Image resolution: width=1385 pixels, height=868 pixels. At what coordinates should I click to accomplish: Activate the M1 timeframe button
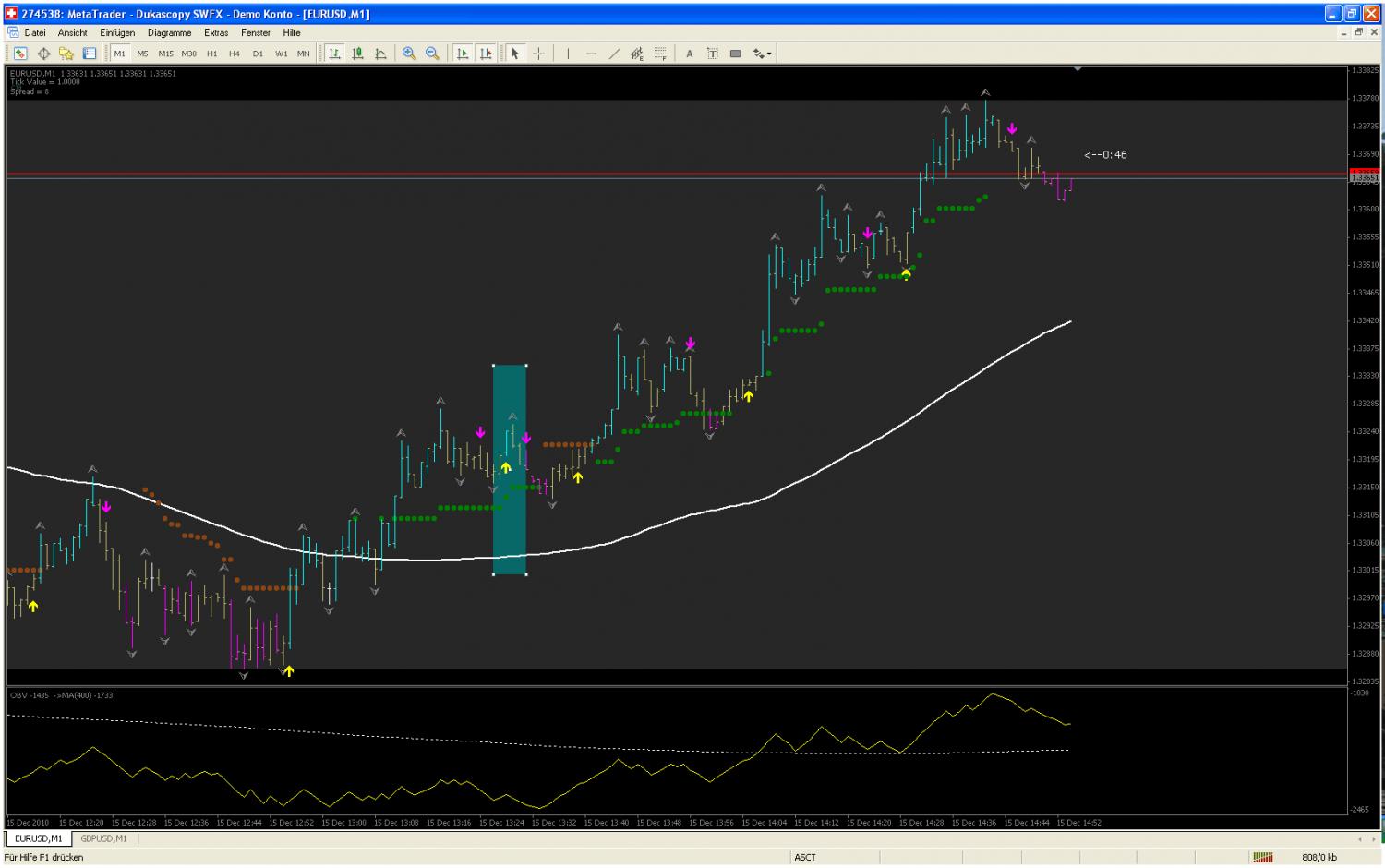point(120,54)
